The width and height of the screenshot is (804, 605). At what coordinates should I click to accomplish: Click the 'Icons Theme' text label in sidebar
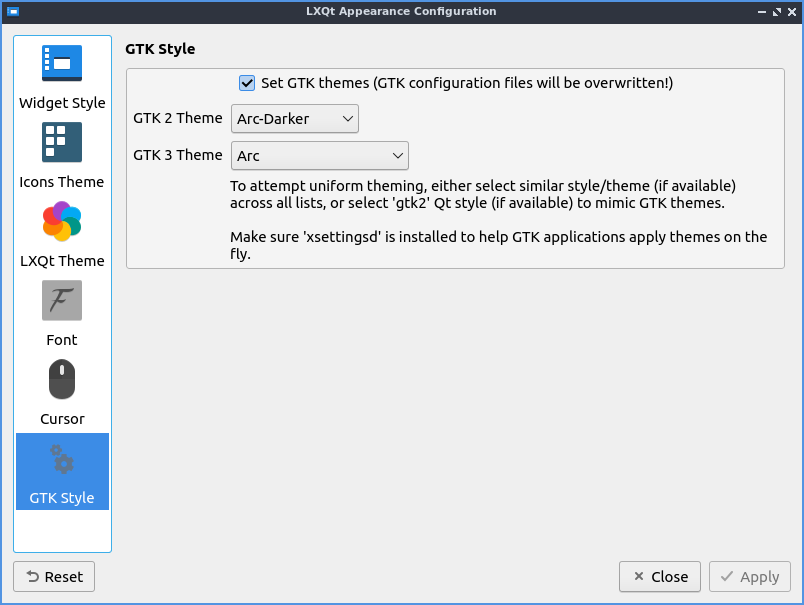click(62, 182)
